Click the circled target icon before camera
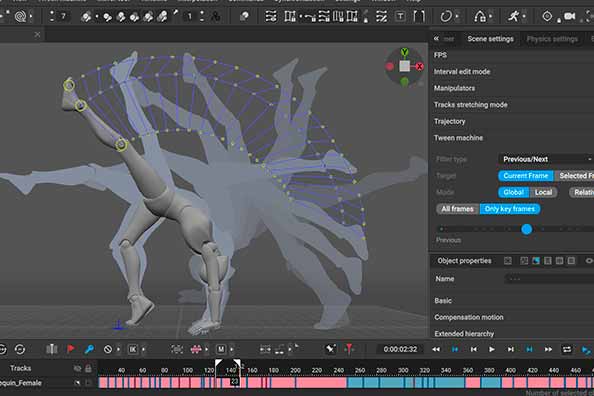The height and width of the screenshot is (396, 594). [x=547, y=16]
